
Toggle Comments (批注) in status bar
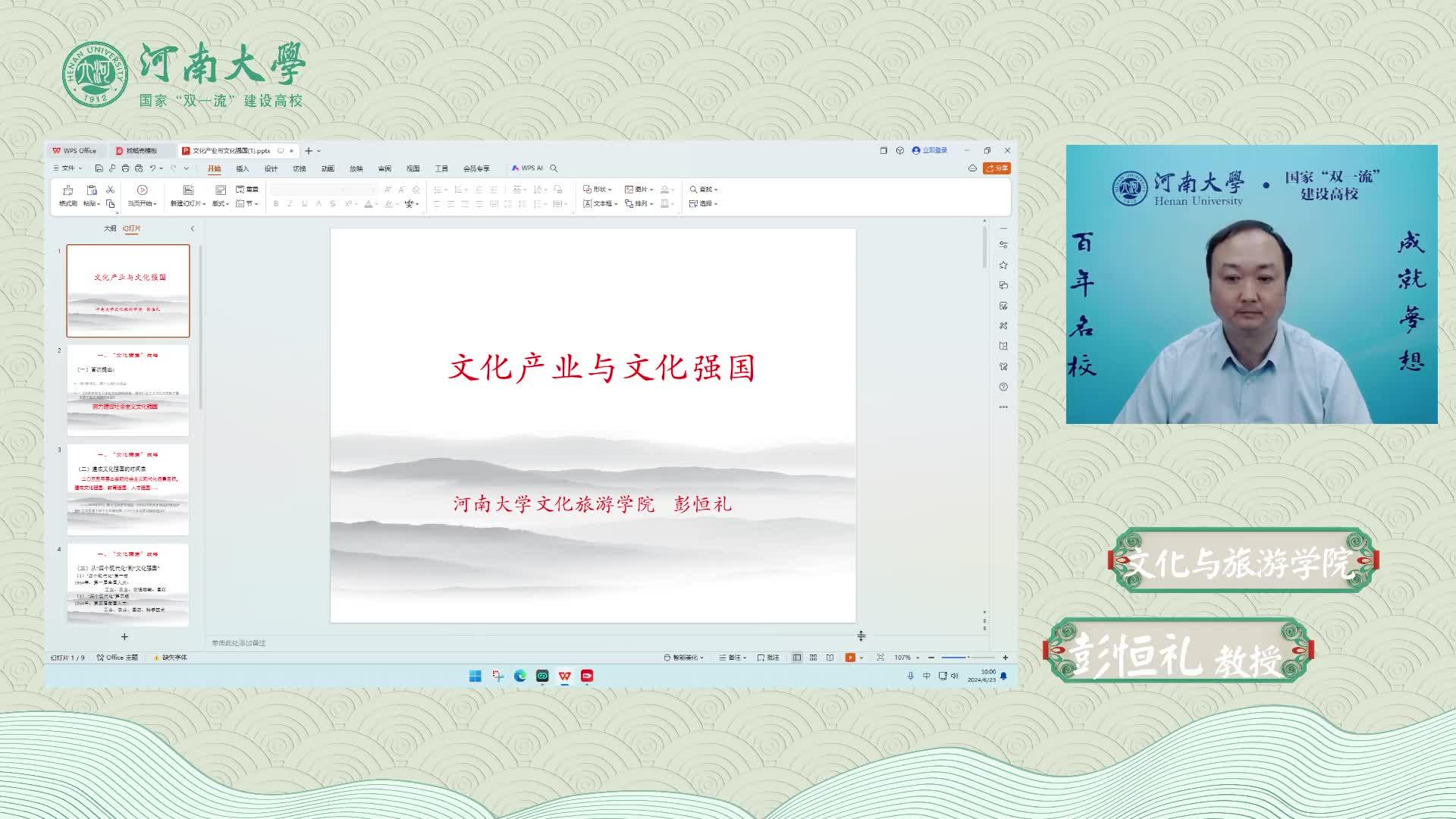(x=768, y=657)
